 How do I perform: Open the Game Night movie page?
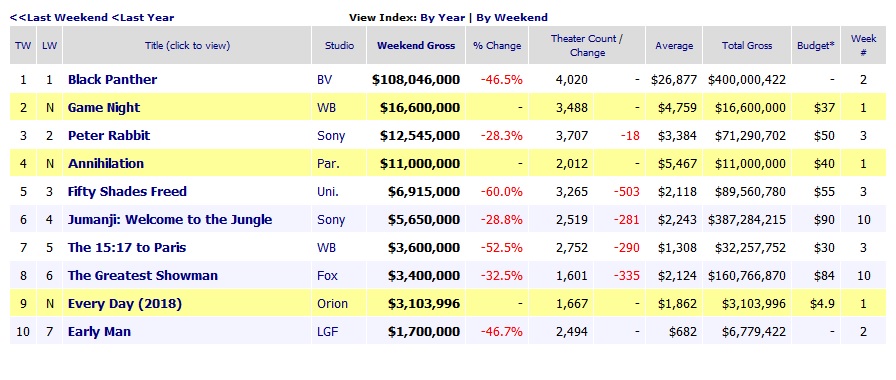[103, 107]
